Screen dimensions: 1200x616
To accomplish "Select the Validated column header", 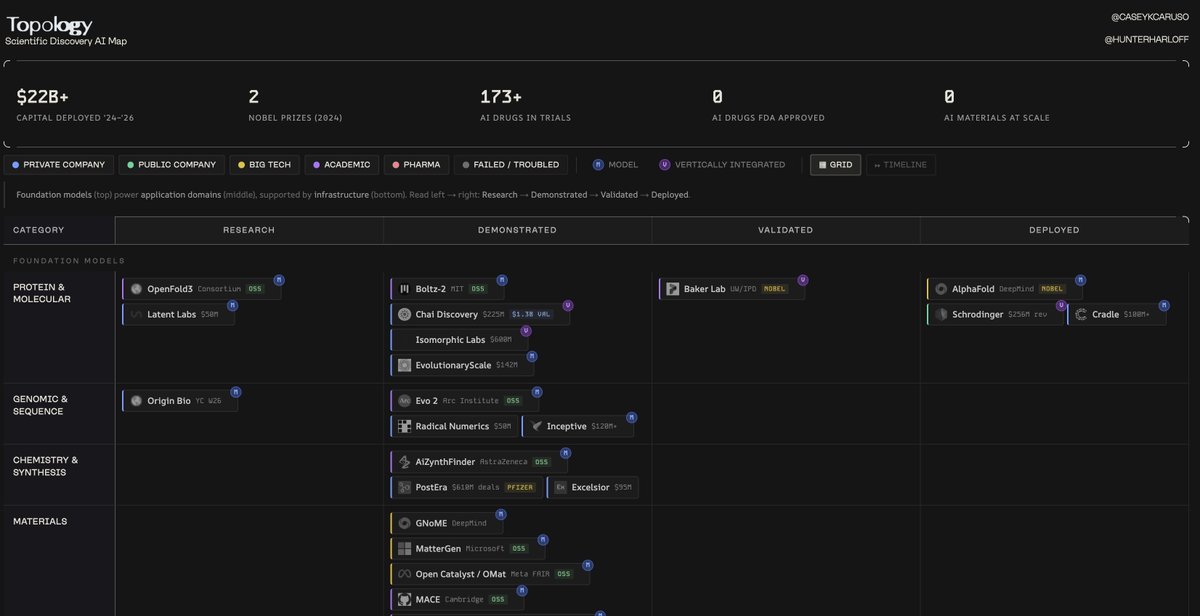I will click(x=785, y=230).
